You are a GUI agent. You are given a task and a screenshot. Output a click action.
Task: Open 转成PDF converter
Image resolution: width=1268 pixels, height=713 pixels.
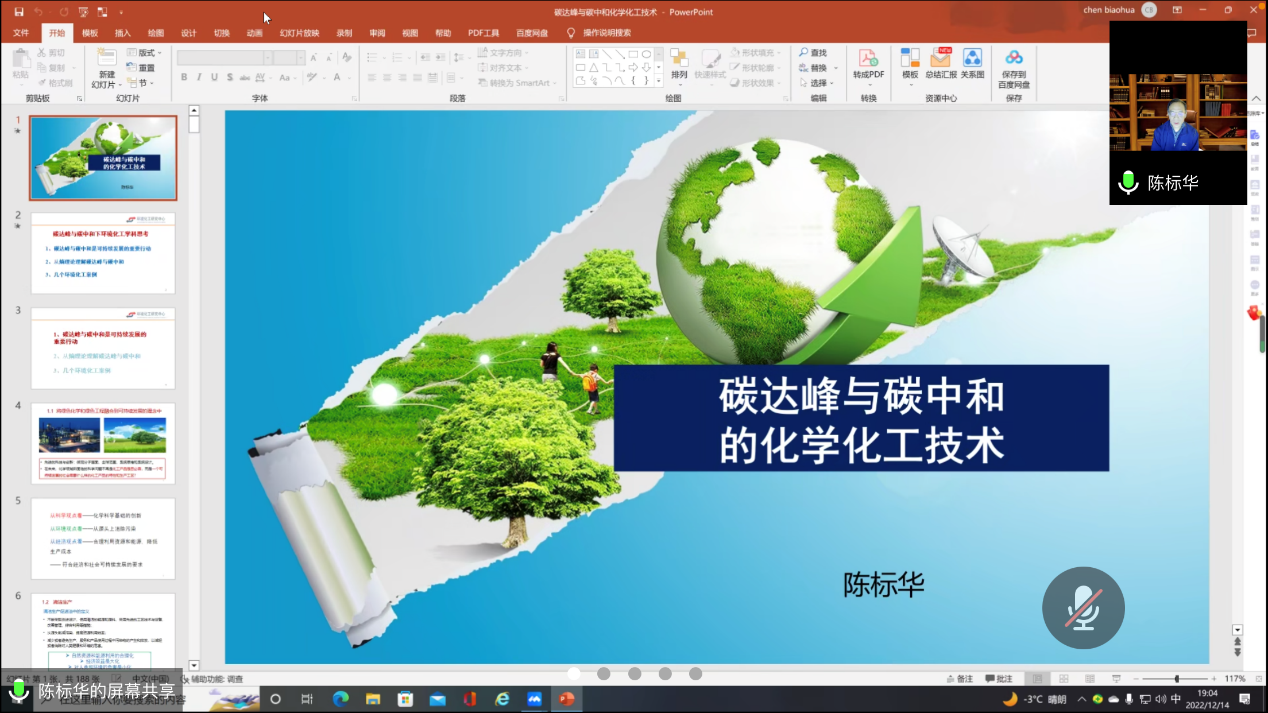click(868, 64)
